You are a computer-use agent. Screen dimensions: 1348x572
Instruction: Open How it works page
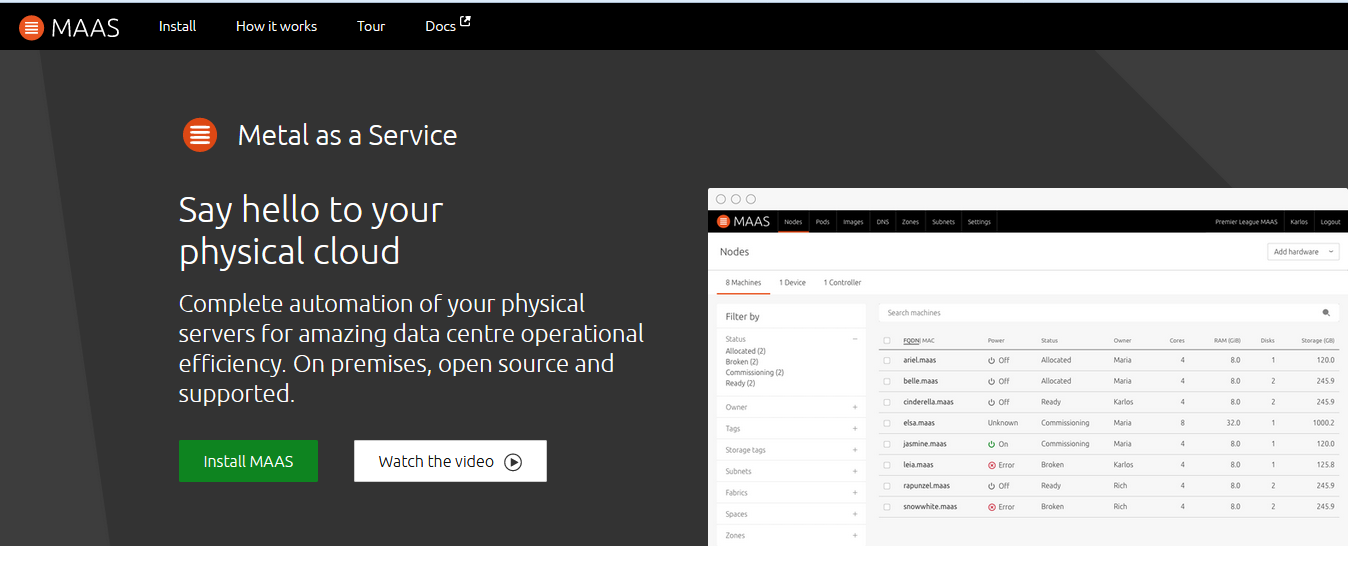(276, 26)
